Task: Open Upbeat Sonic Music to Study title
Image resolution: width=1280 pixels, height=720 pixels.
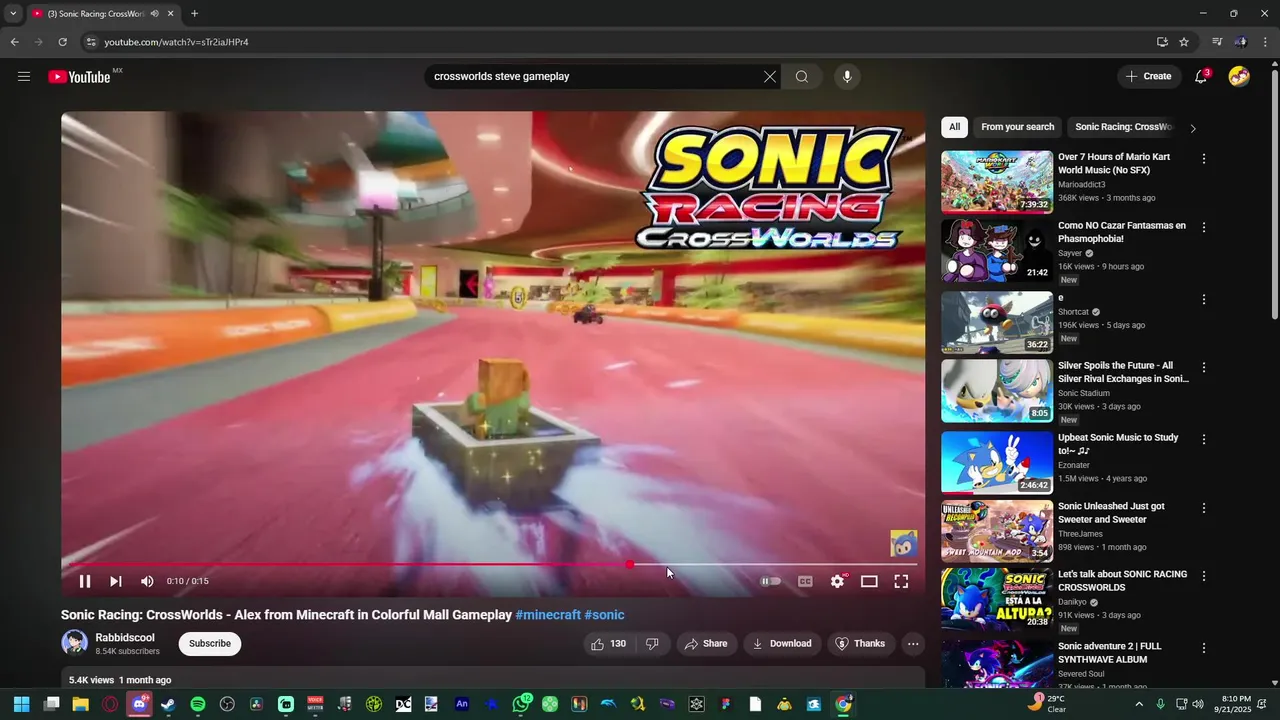Action: pos(1118,444)
